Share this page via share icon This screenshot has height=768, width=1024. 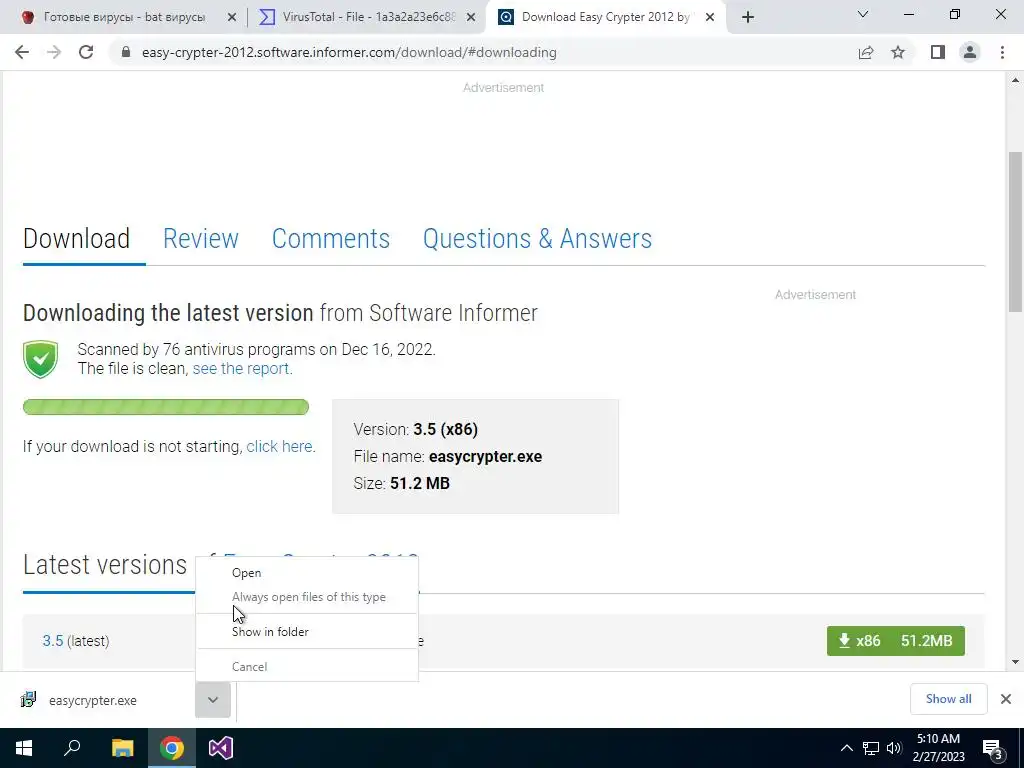pos(866,52)
